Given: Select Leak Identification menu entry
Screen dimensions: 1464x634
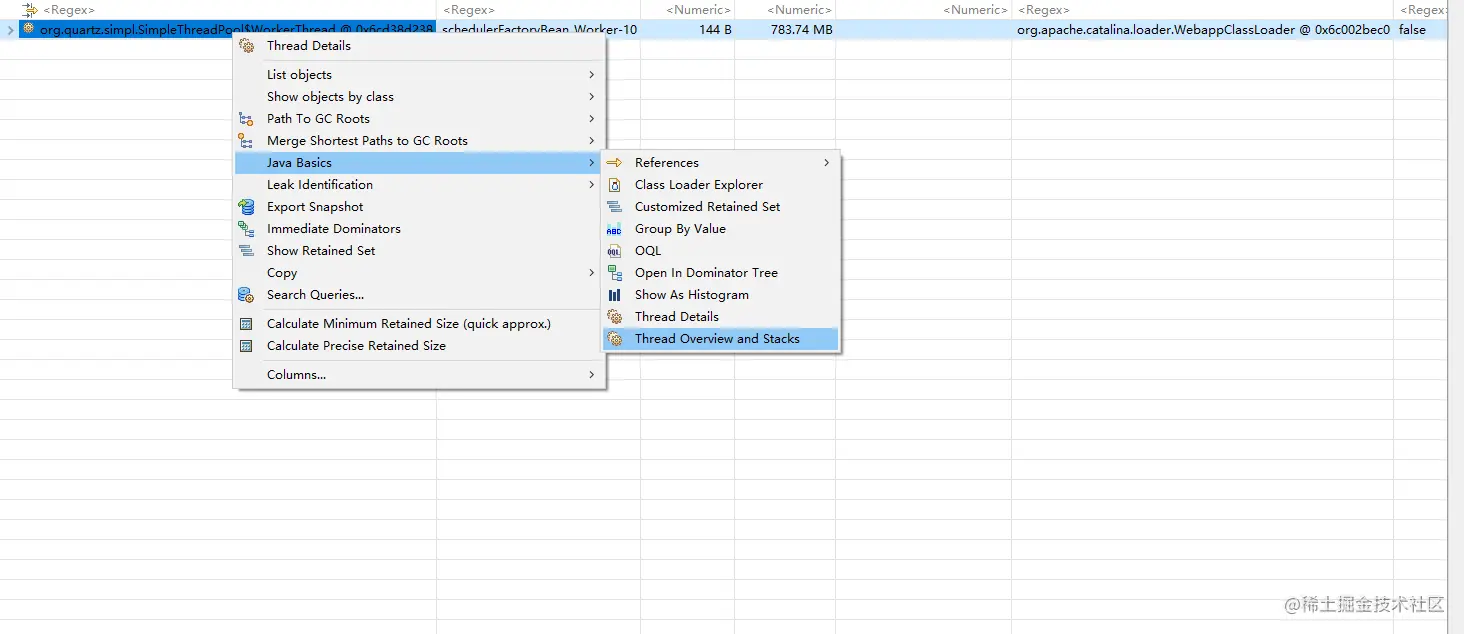Looking at the screenshot, I should click(x=419, y=185).
